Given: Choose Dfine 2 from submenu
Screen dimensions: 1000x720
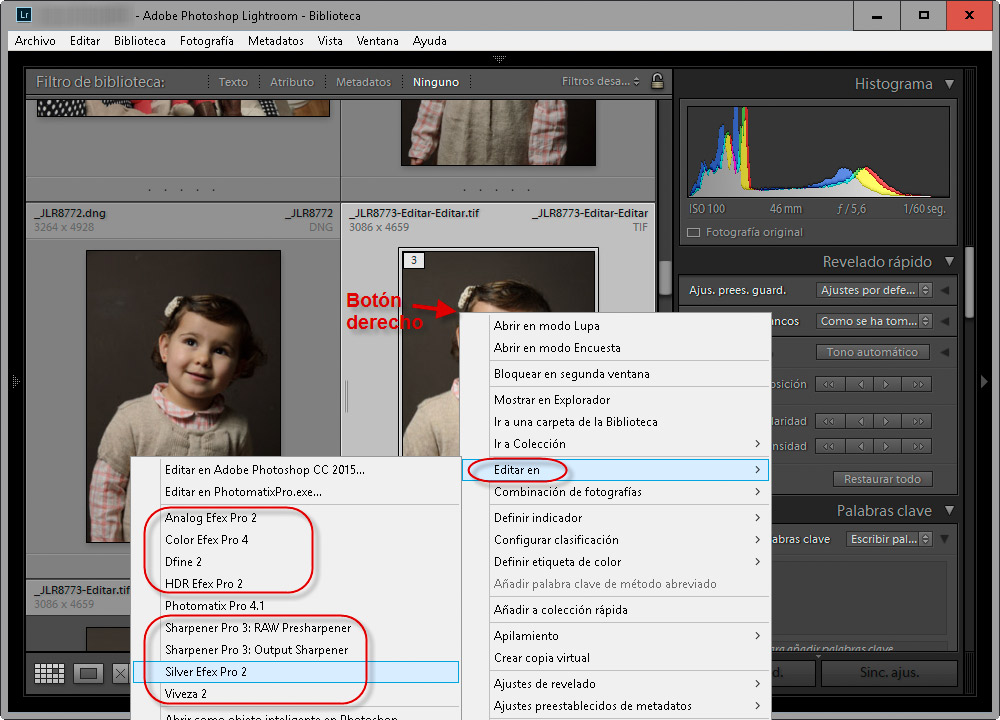Looking at the screenshot, I should click(x=296, y=562).
